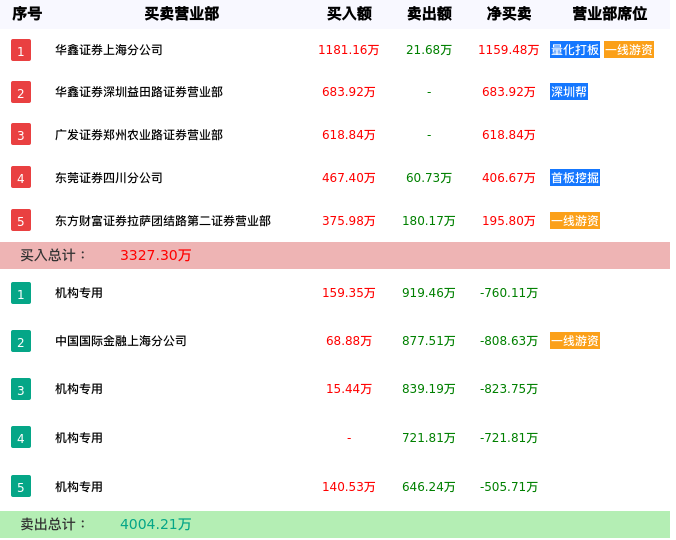
Task: Click 一线游资 tag in 东方财富证券 row
Action: tap(575, 221)
